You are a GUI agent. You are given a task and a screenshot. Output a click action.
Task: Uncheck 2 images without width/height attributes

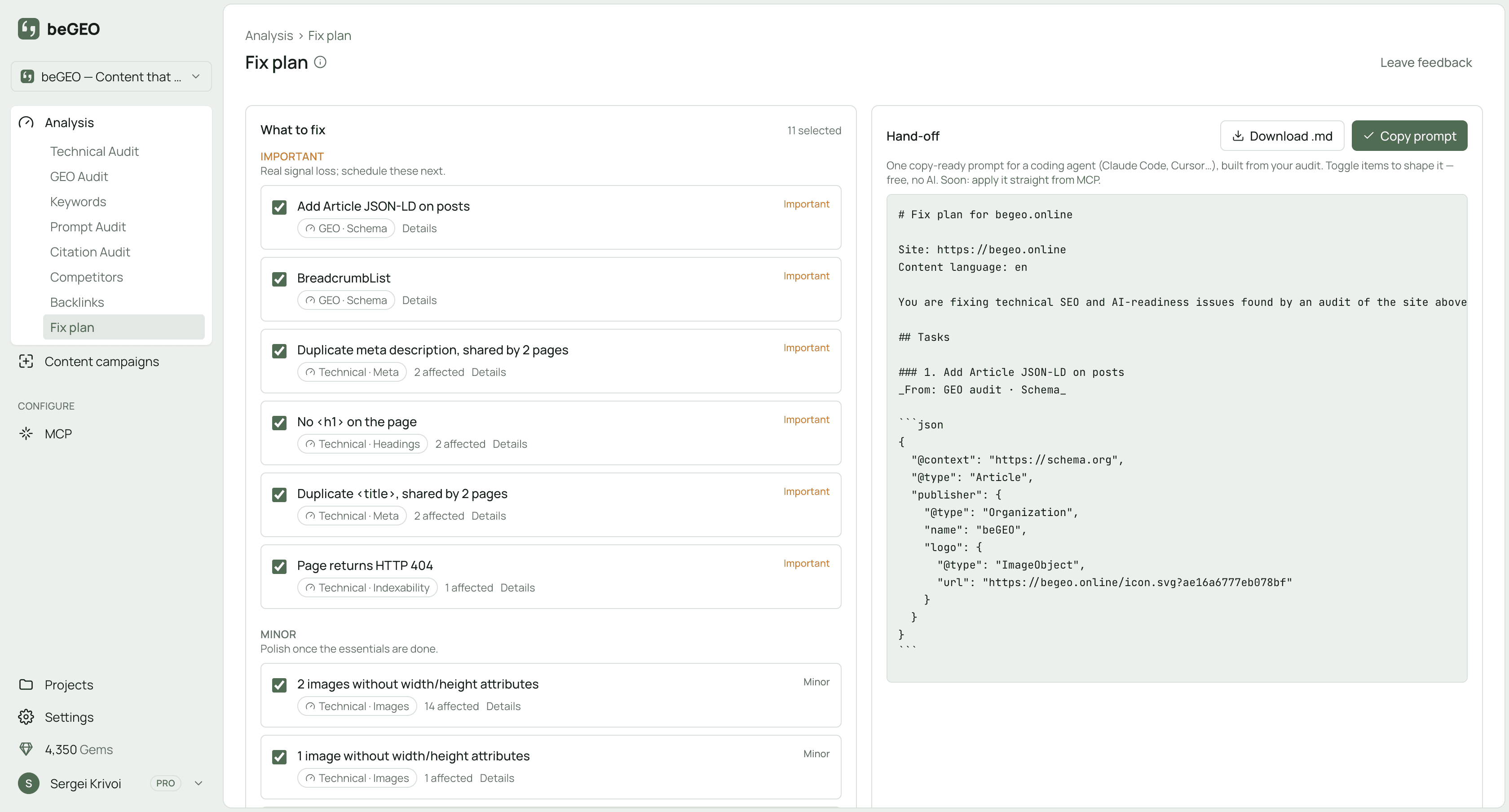279,685
